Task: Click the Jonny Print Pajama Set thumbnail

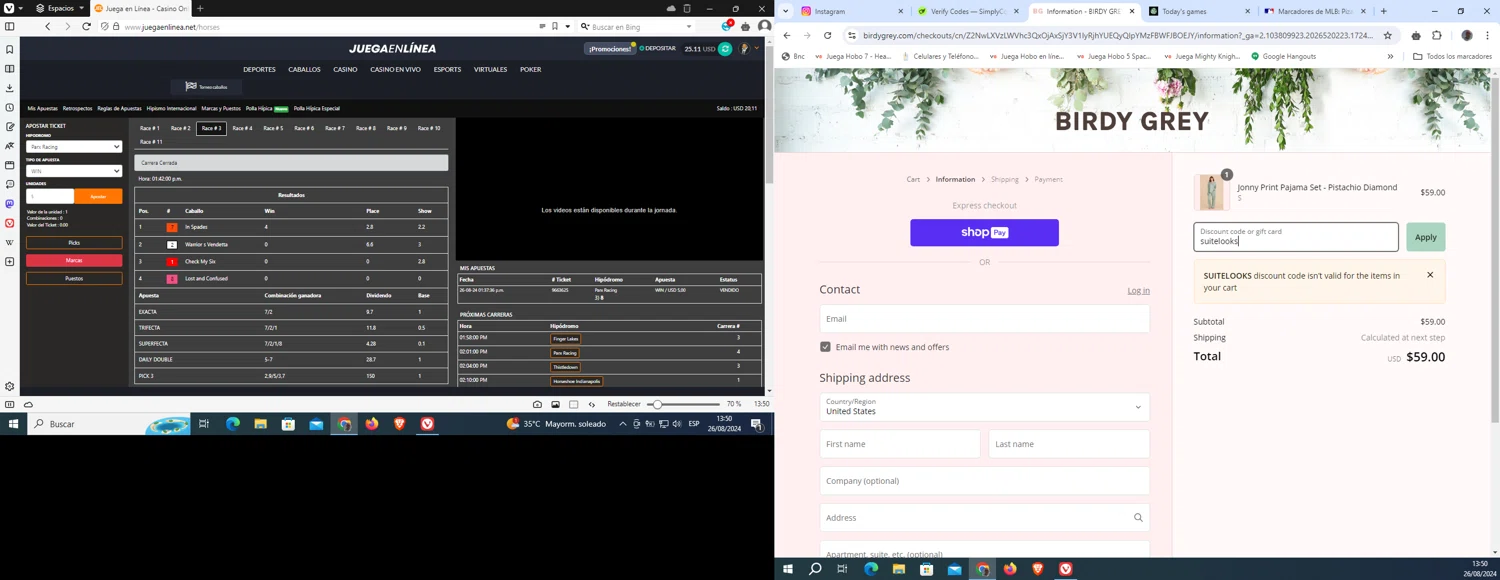Action: (1211, 192)
